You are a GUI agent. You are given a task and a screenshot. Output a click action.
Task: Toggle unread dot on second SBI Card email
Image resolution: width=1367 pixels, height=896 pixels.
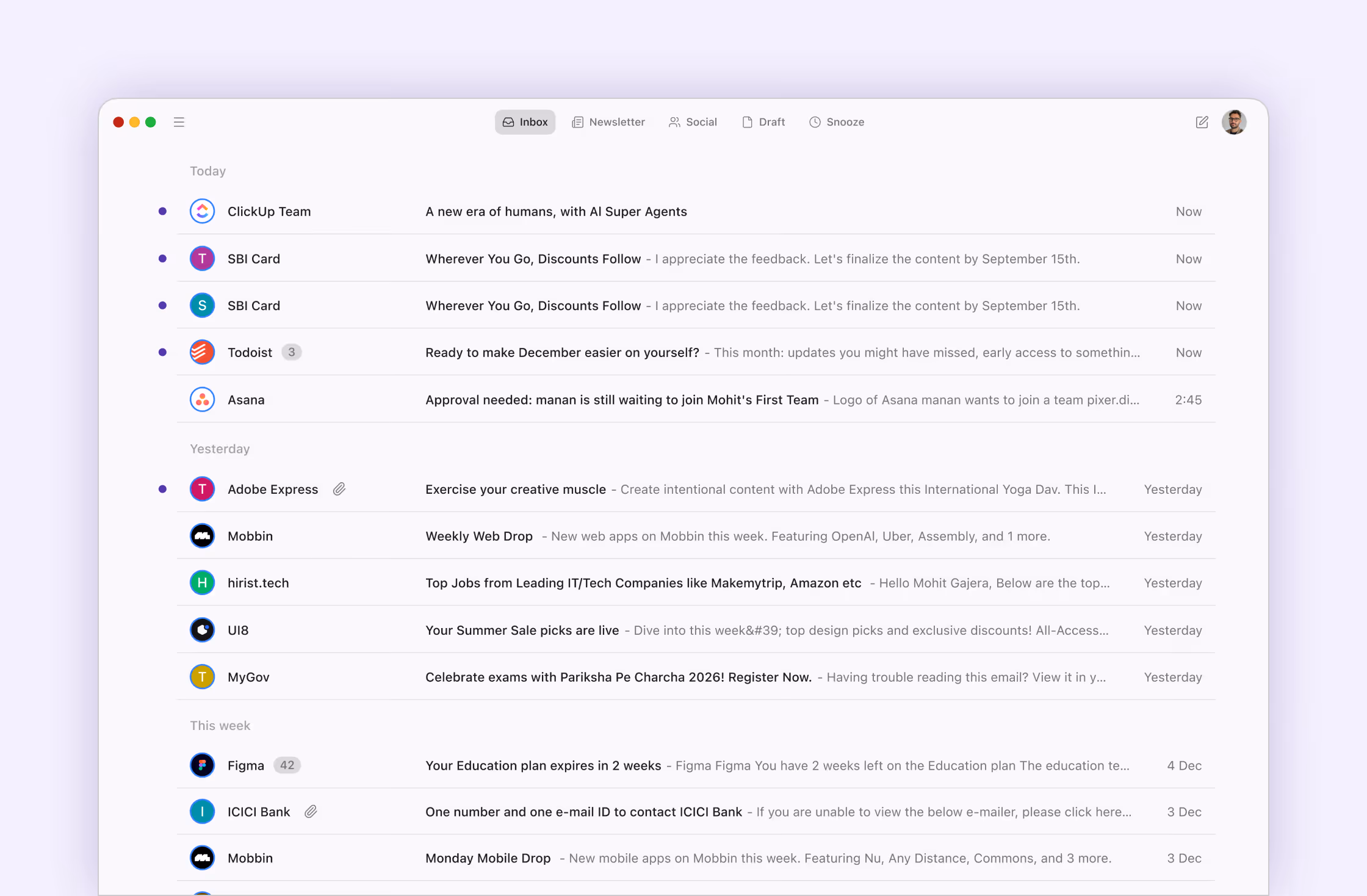tap(162, 305)
